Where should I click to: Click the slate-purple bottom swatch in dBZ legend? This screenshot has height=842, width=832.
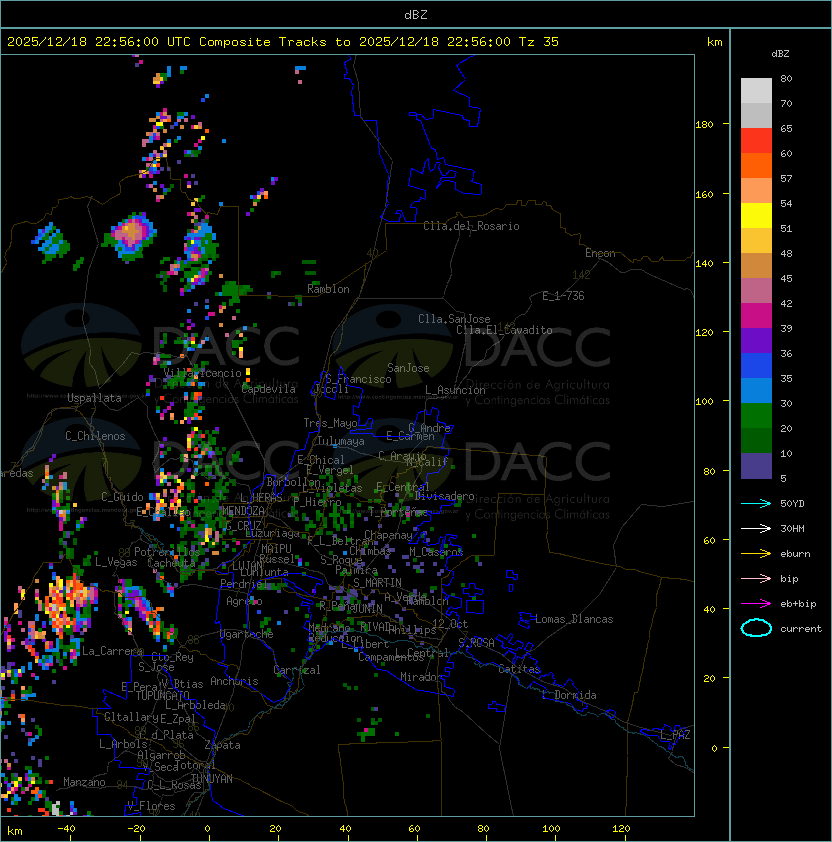(x=756, y=466)
